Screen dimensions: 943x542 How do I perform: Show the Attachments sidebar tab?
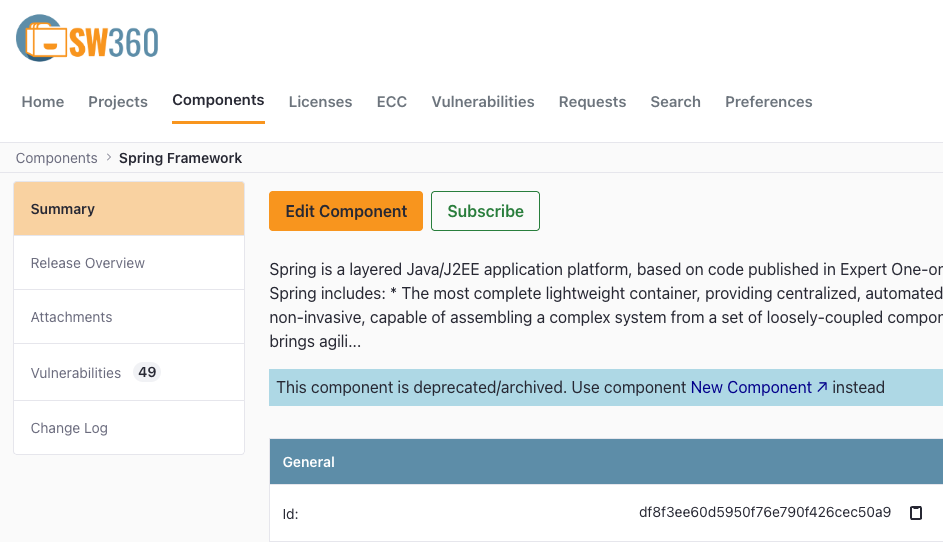[129, 317]
